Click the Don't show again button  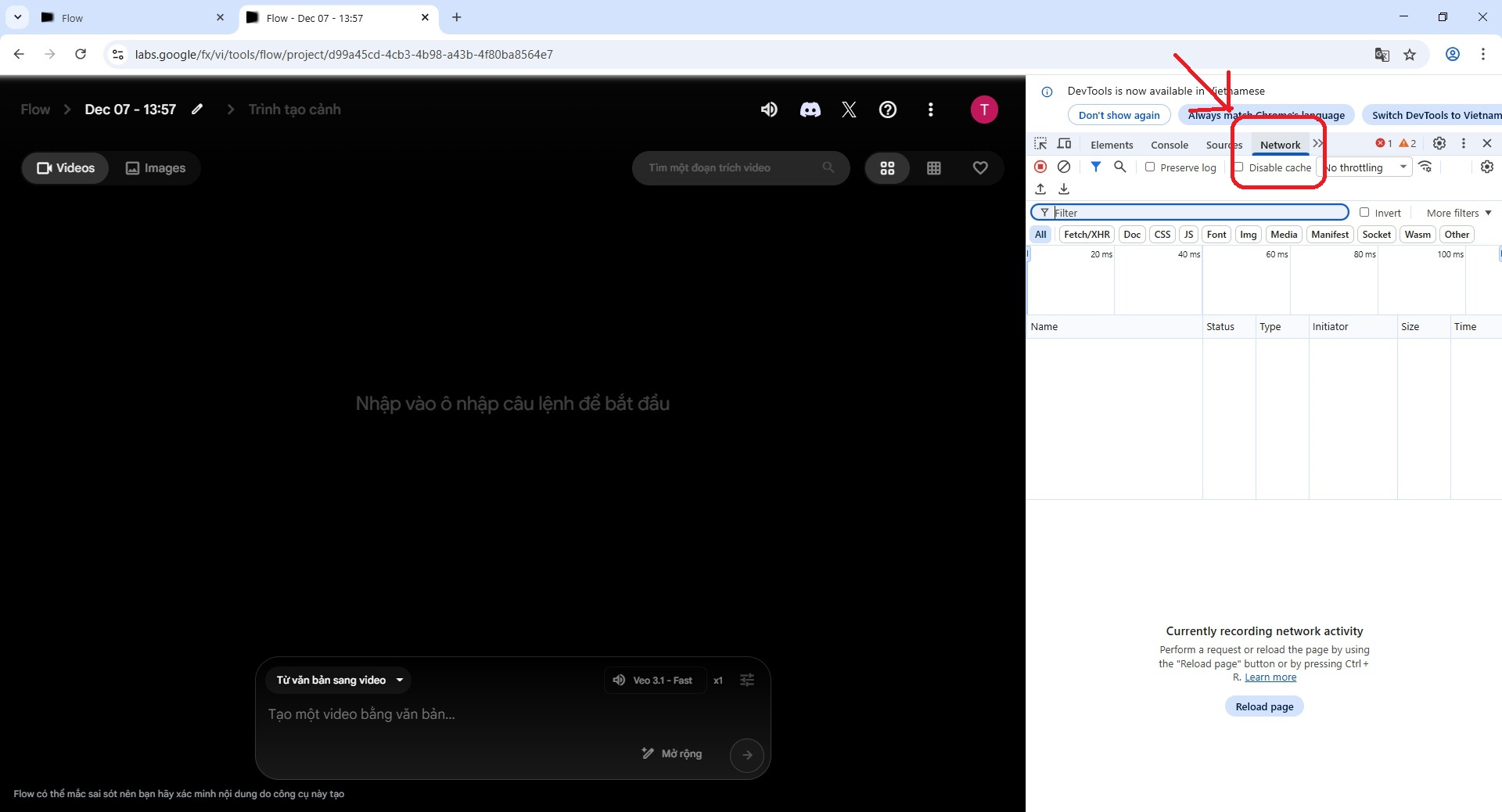1119,115
